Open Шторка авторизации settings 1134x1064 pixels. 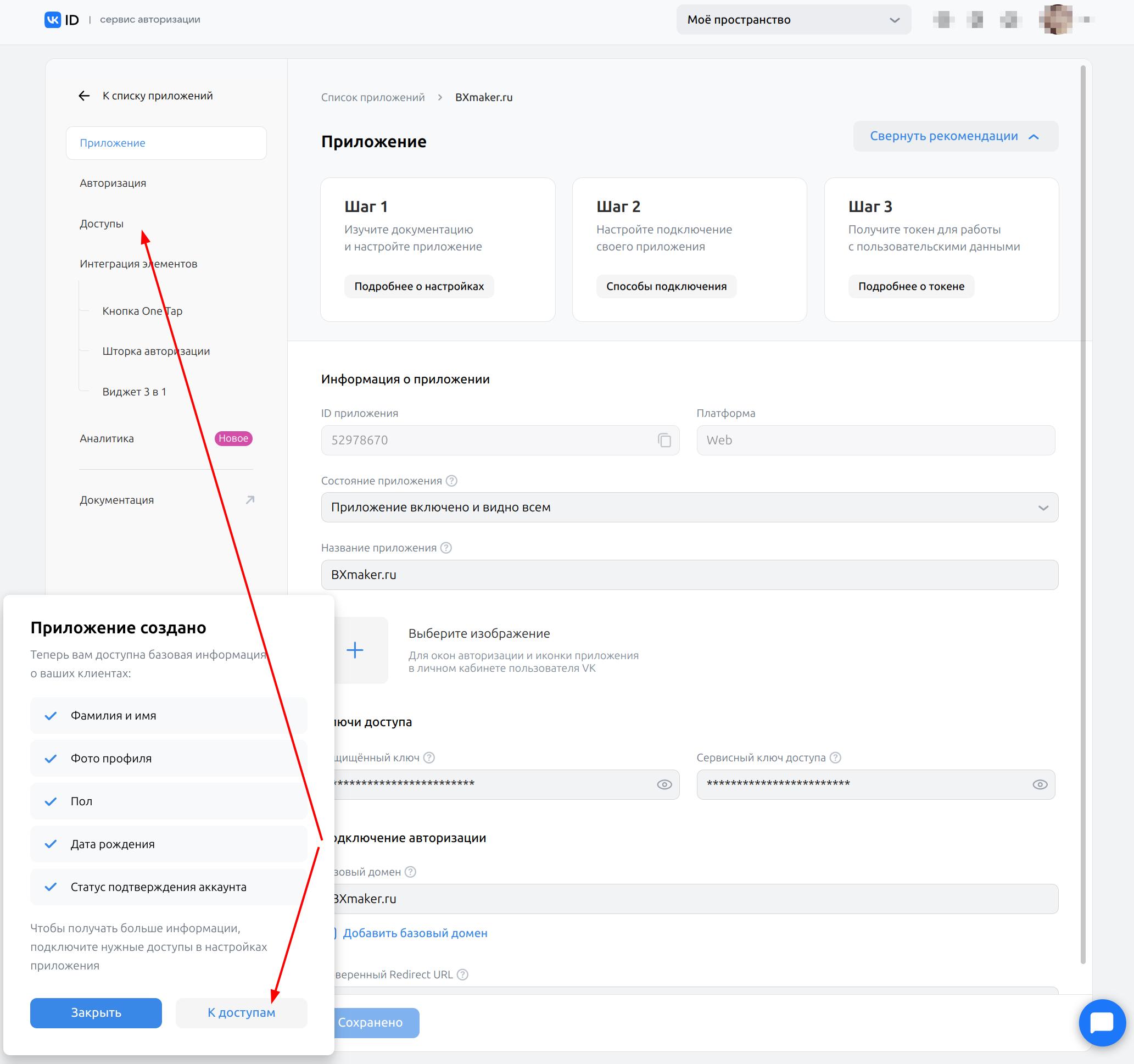(157, 352)
